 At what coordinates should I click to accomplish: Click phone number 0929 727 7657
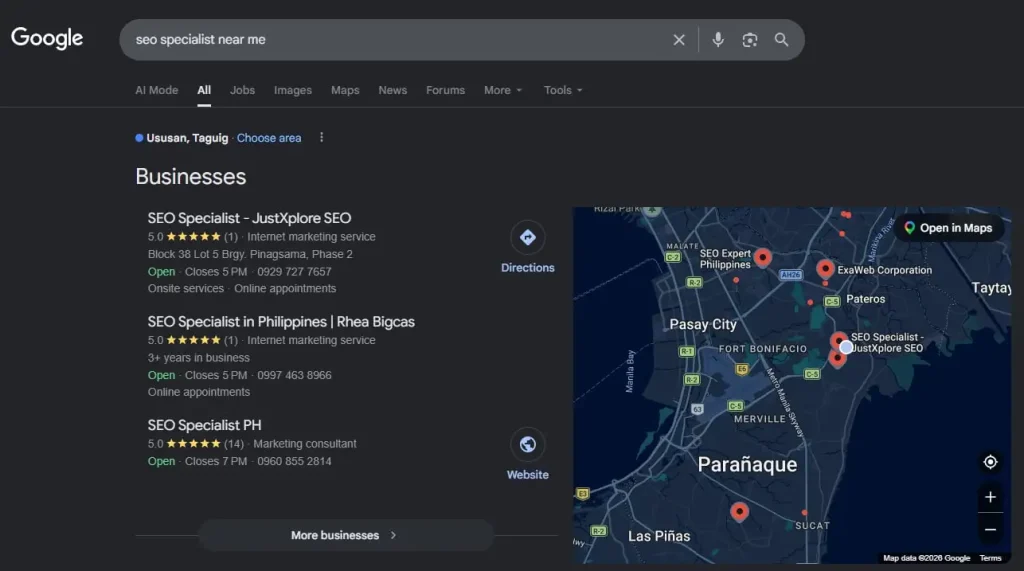(294, 272)
